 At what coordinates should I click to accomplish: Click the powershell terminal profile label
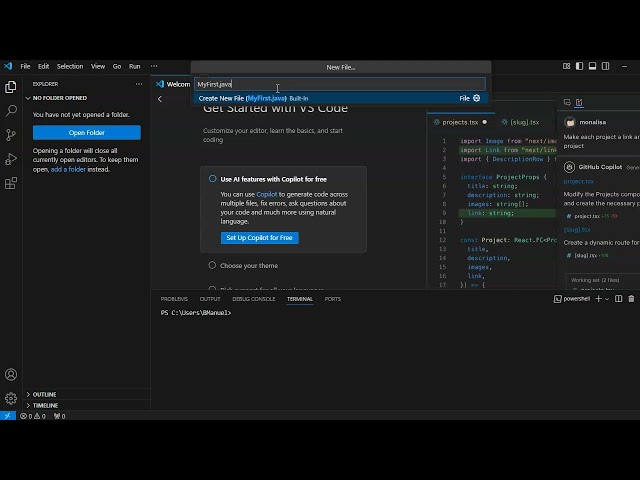coord(572,299)
